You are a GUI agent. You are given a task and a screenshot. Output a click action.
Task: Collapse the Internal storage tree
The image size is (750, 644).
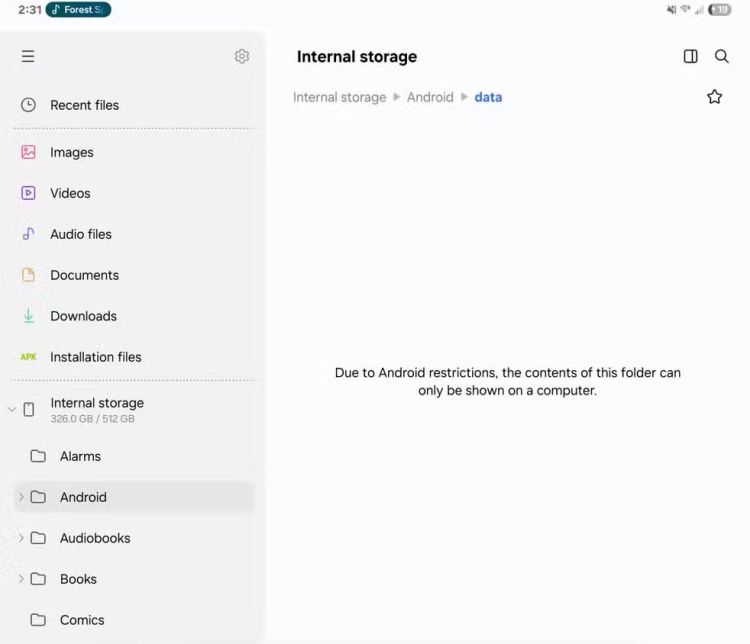[x=12, y=410]
